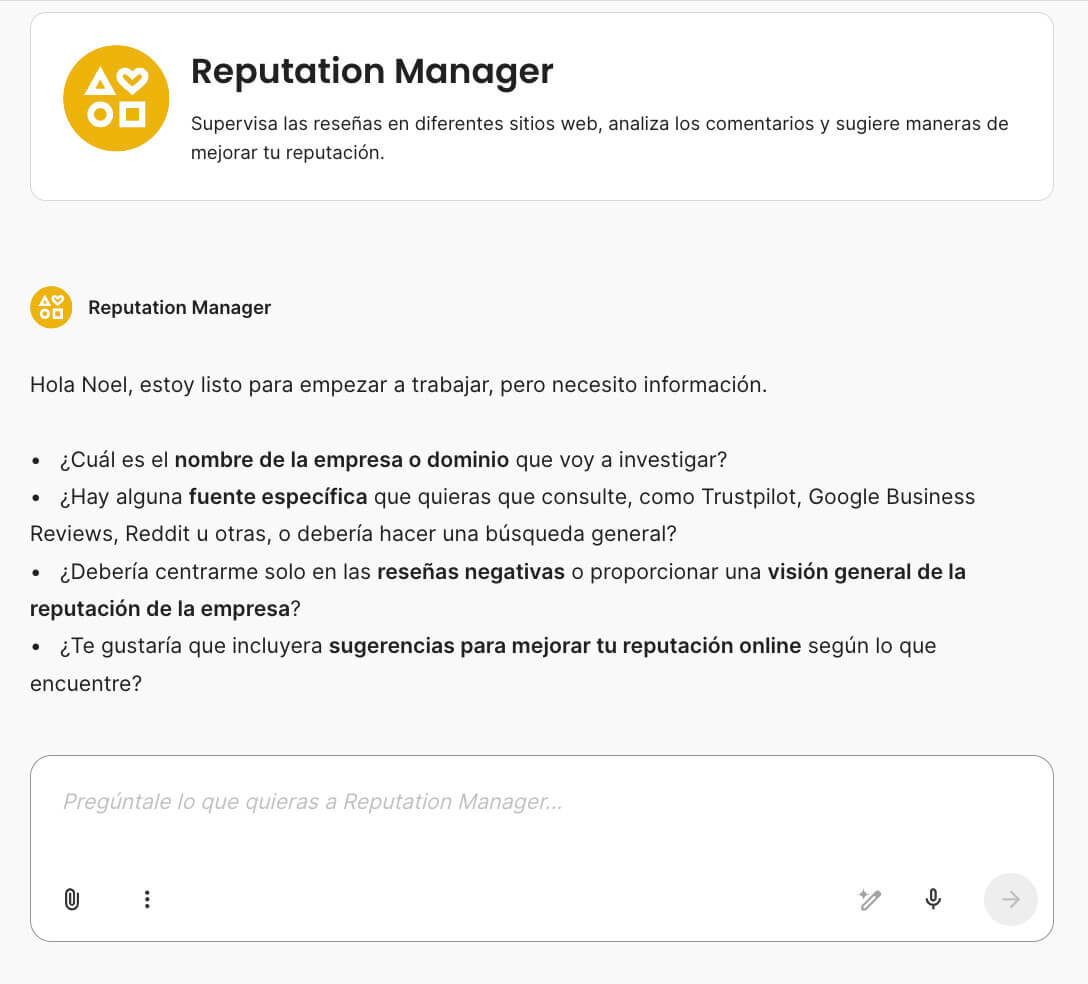The height and width of the screenshot is (984, 1088).
Task: Click the yellow Reputation Manager logo icon
Action: (116, 97)
